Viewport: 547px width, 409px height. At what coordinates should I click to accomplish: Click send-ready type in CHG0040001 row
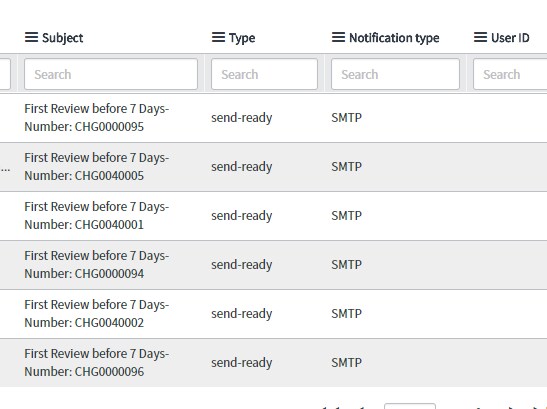click(x=241, y=216)
